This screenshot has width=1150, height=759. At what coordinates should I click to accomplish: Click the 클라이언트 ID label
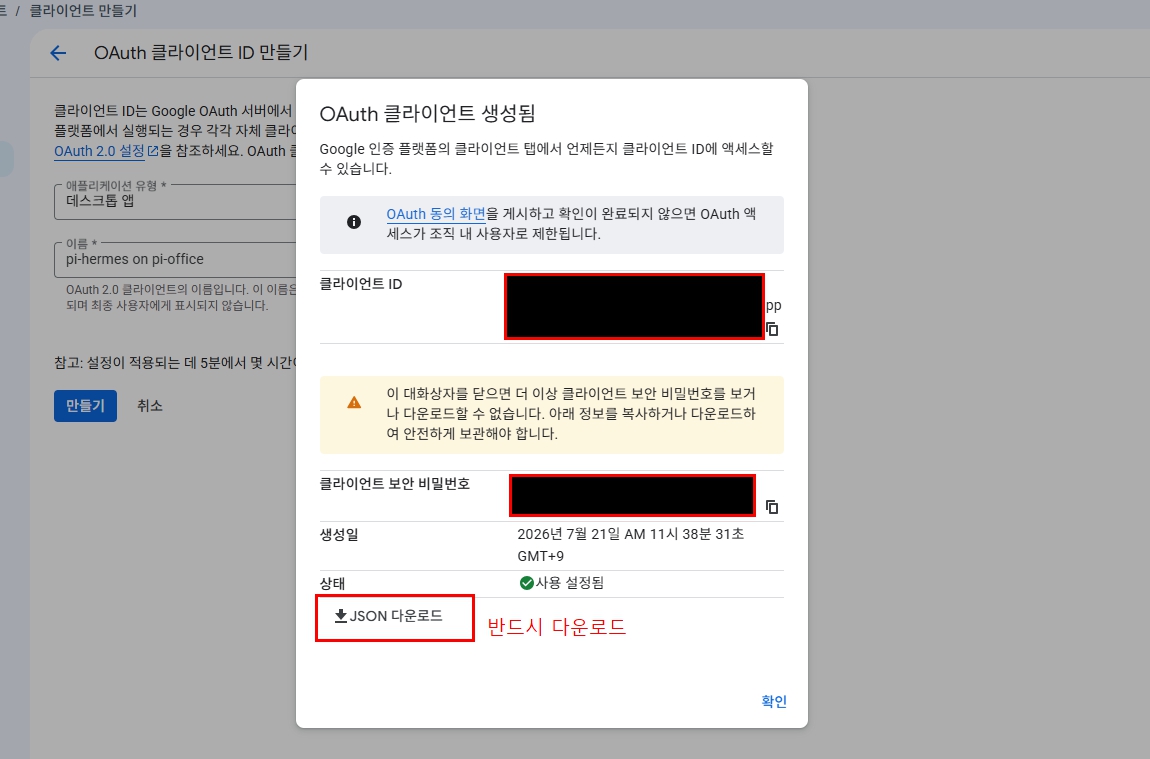click(361, 284)
